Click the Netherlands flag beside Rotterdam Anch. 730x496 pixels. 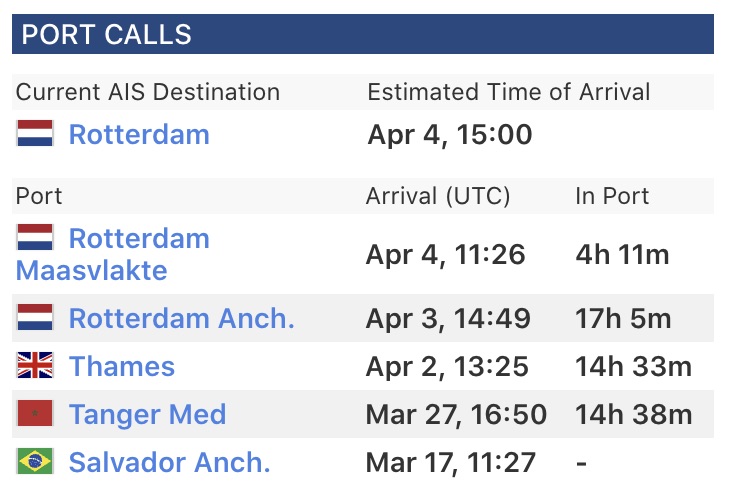click(35, 318)
